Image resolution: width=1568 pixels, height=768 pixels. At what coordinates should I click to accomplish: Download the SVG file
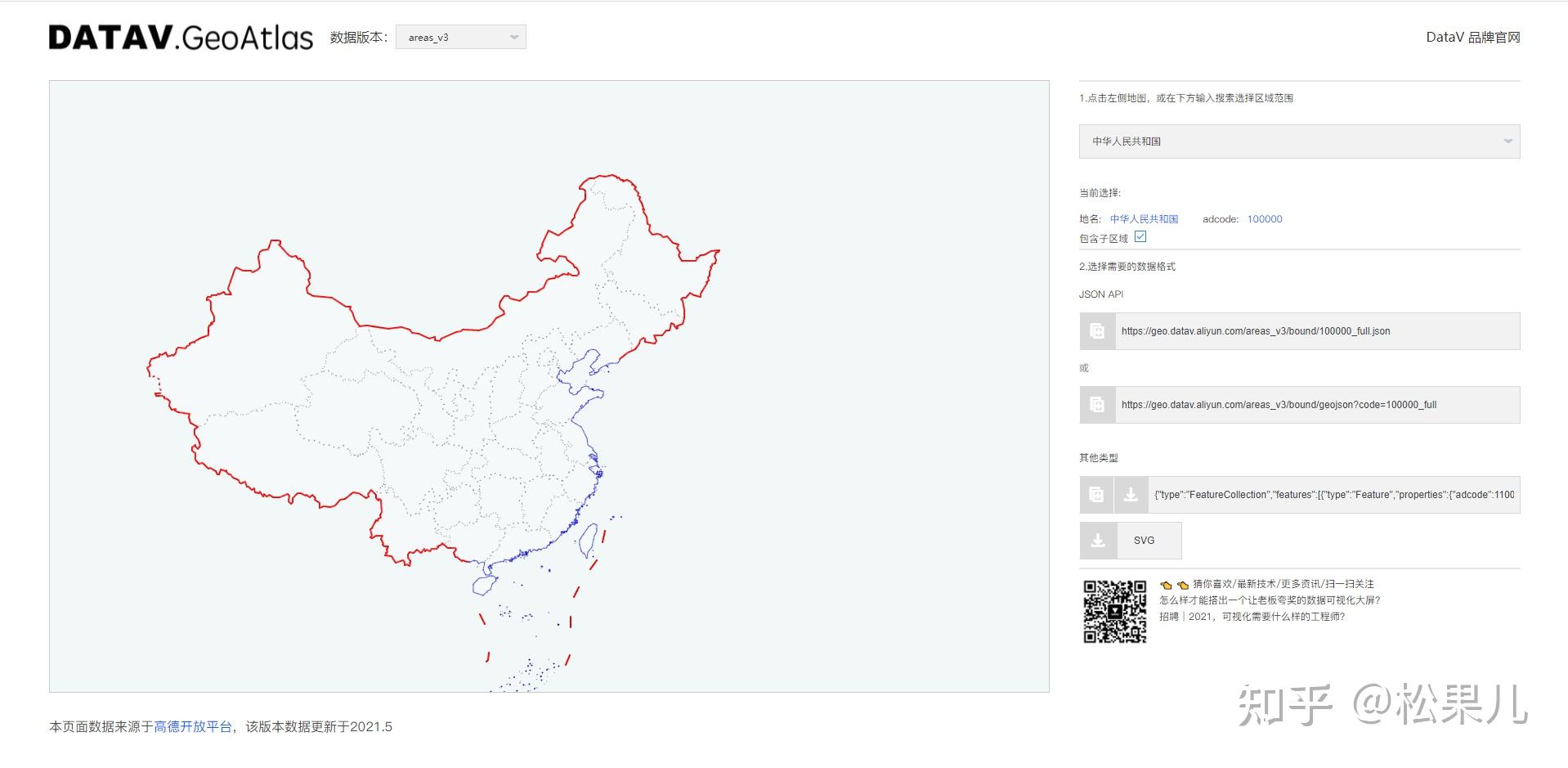pyautogui.click(x=1145, y=540)
